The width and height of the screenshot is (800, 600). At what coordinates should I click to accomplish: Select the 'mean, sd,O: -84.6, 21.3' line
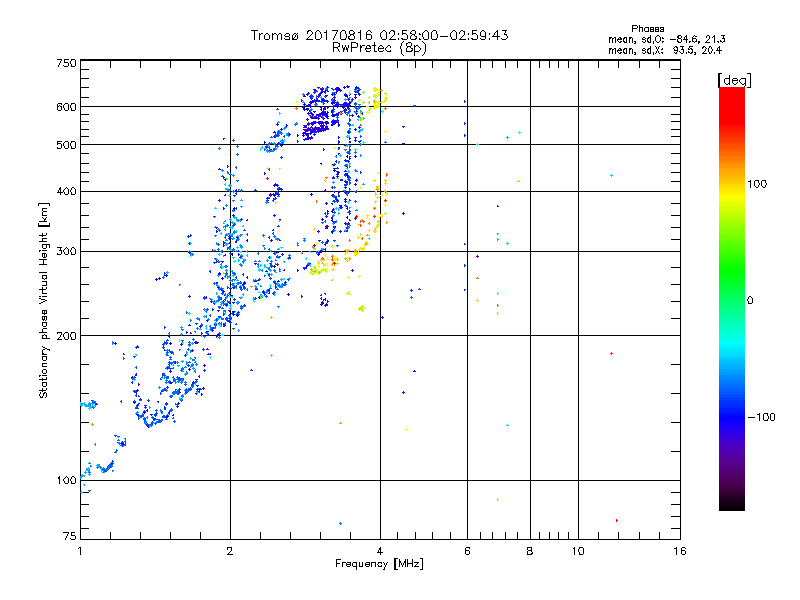[x=666, y=39]
